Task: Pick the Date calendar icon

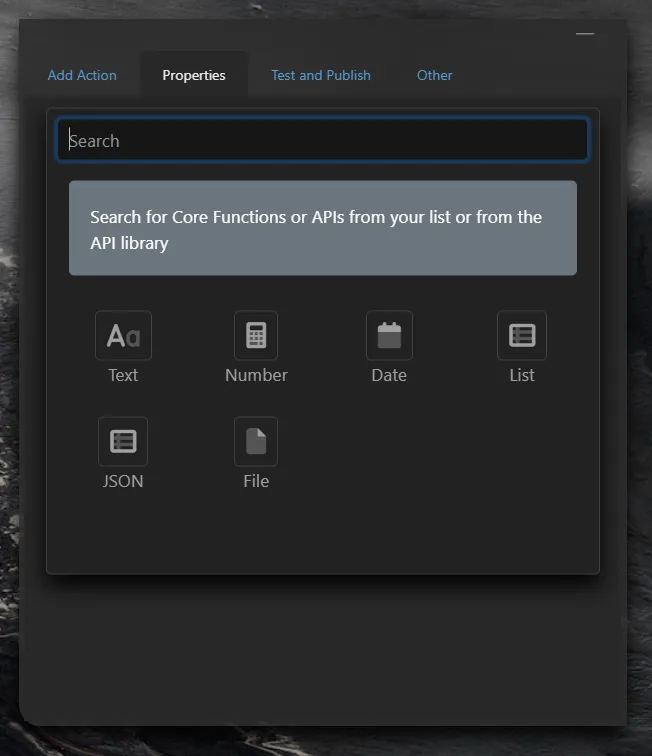Action: 389,336
